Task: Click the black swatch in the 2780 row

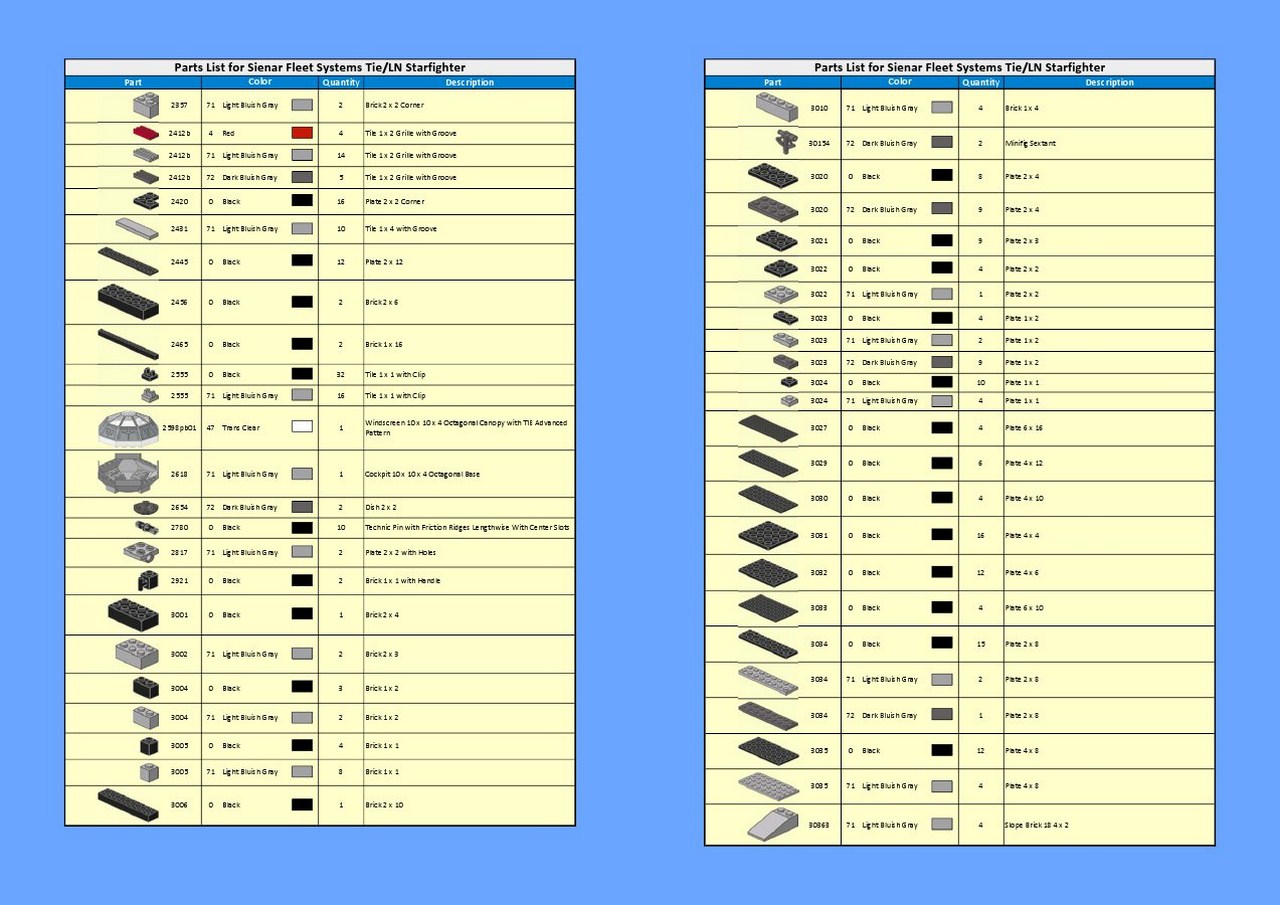Action: point(302,527)
